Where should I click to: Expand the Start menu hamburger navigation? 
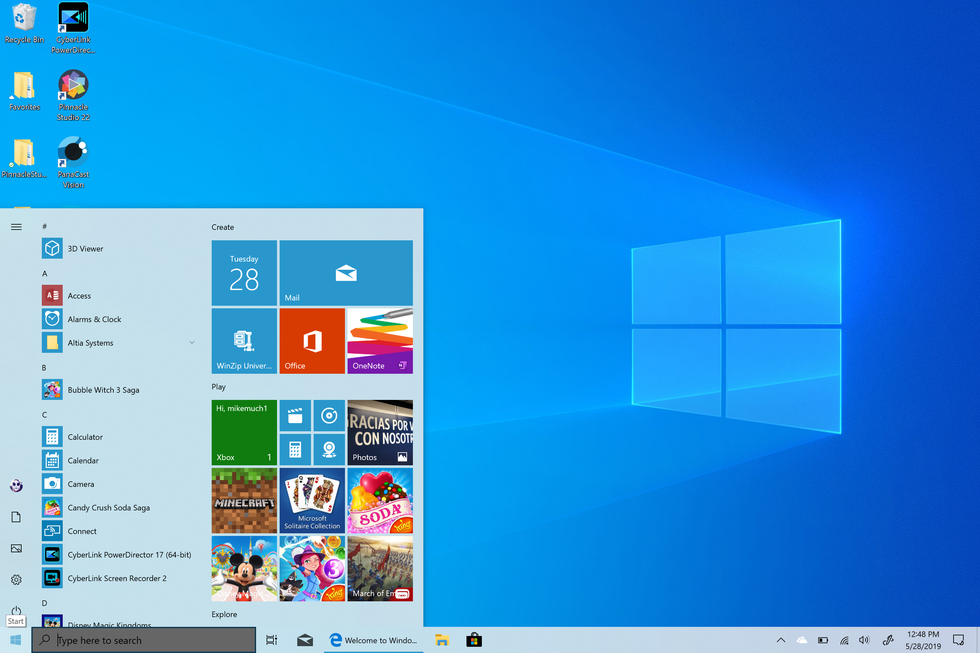(16, 226)
